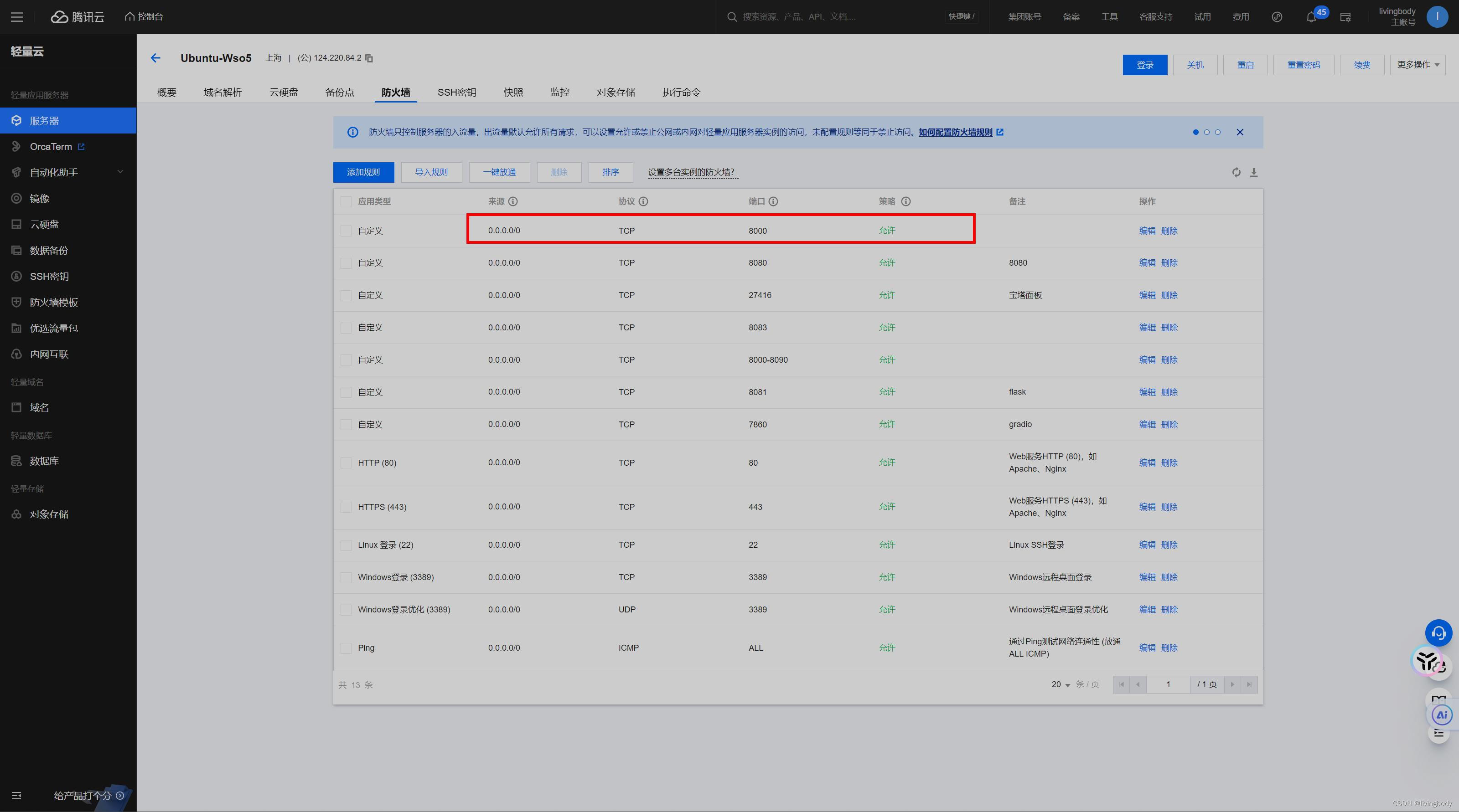Close the blue firewall info banner
This screenshot has height=812, width=1459.
1240,133
